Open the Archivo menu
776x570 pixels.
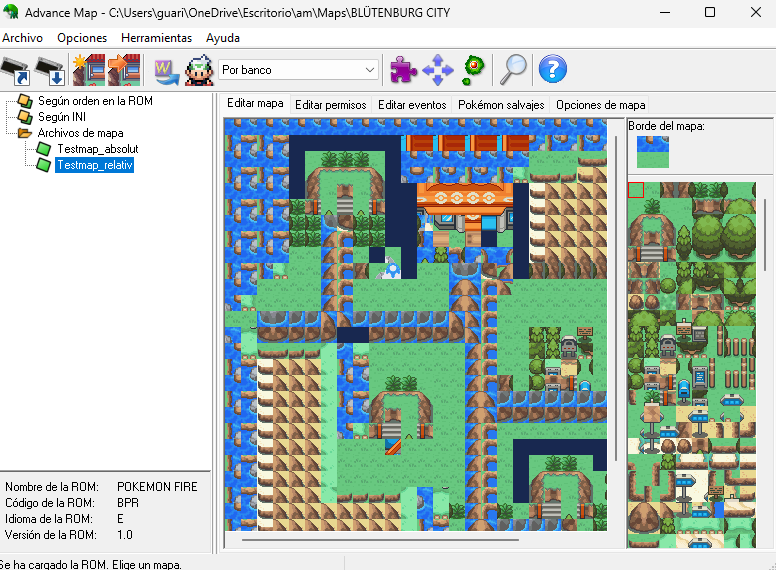[x=22, y=38]
